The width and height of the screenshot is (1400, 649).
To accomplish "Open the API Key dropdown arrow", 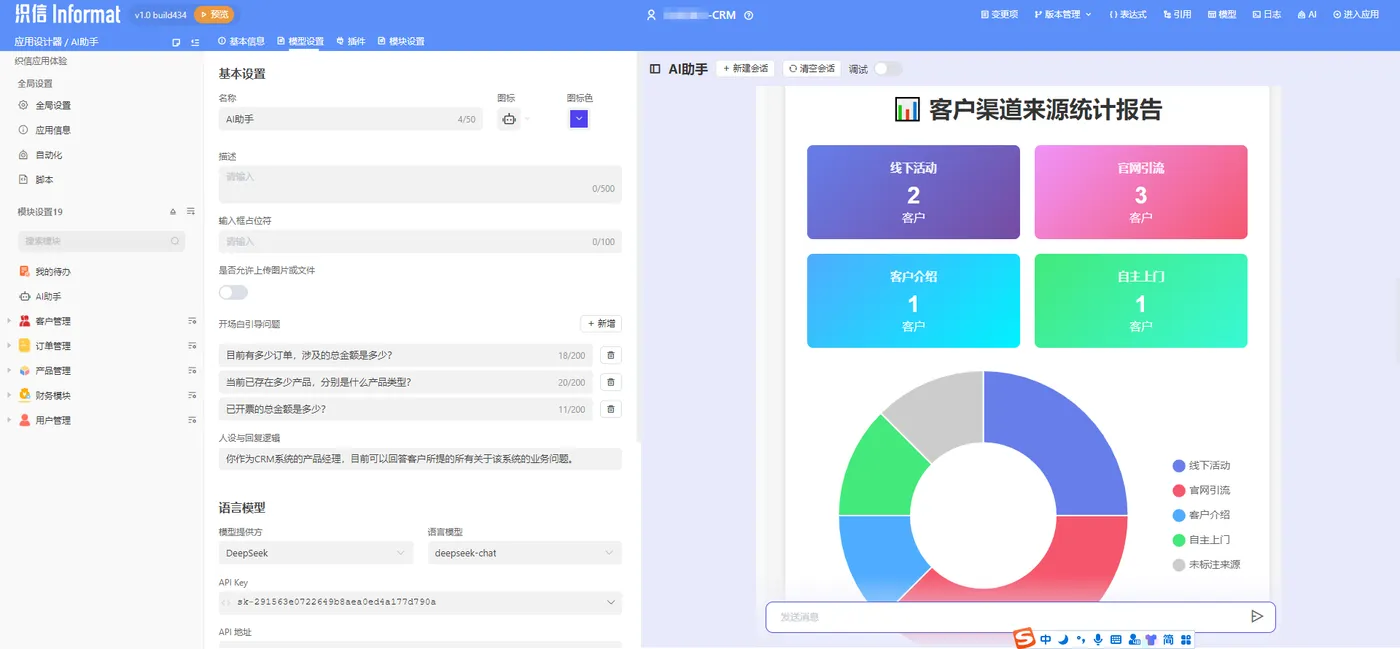I will pos(611,603).
